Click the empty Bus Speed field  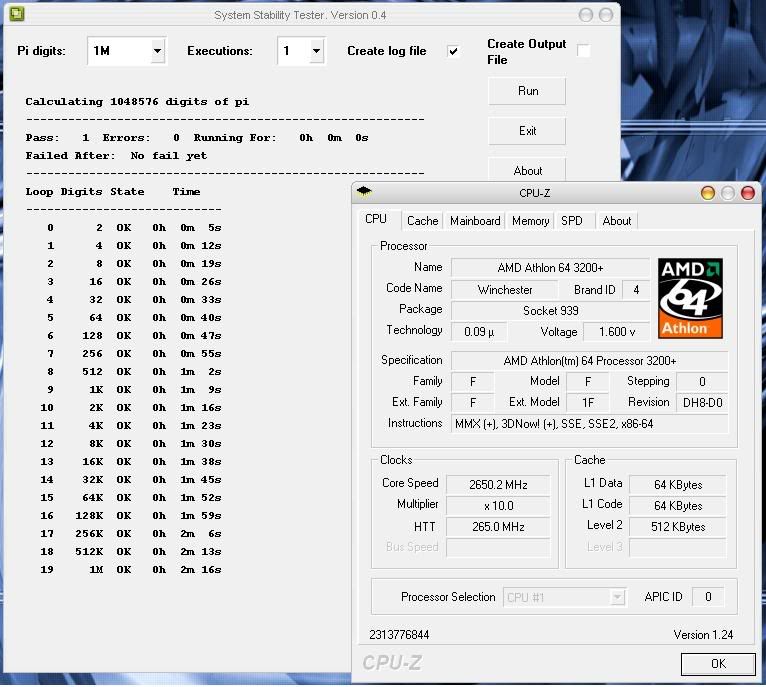click(498, 547)
